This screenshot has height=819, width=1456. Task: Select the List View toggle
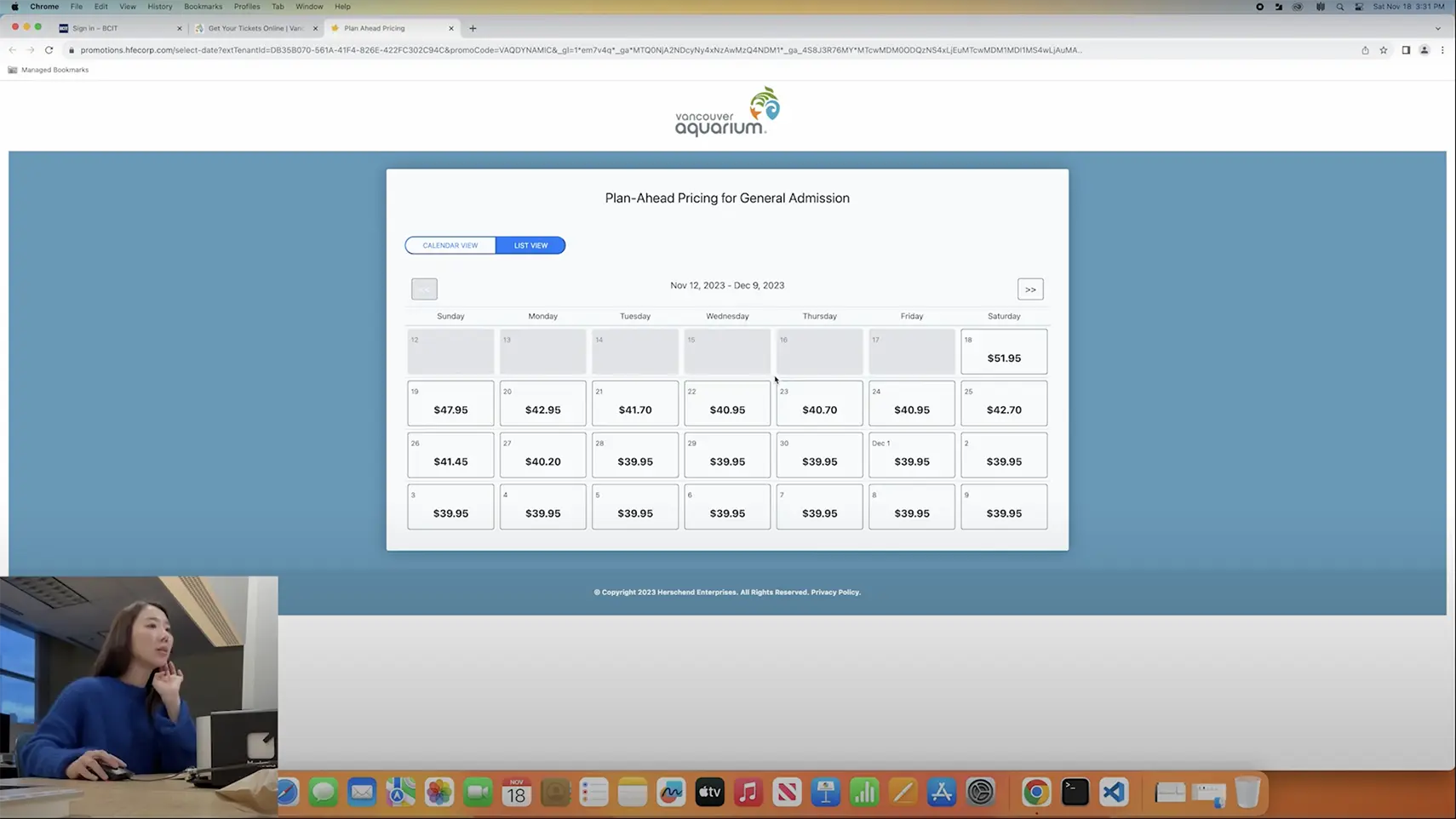pyautogui.click(x=530, y=245)
